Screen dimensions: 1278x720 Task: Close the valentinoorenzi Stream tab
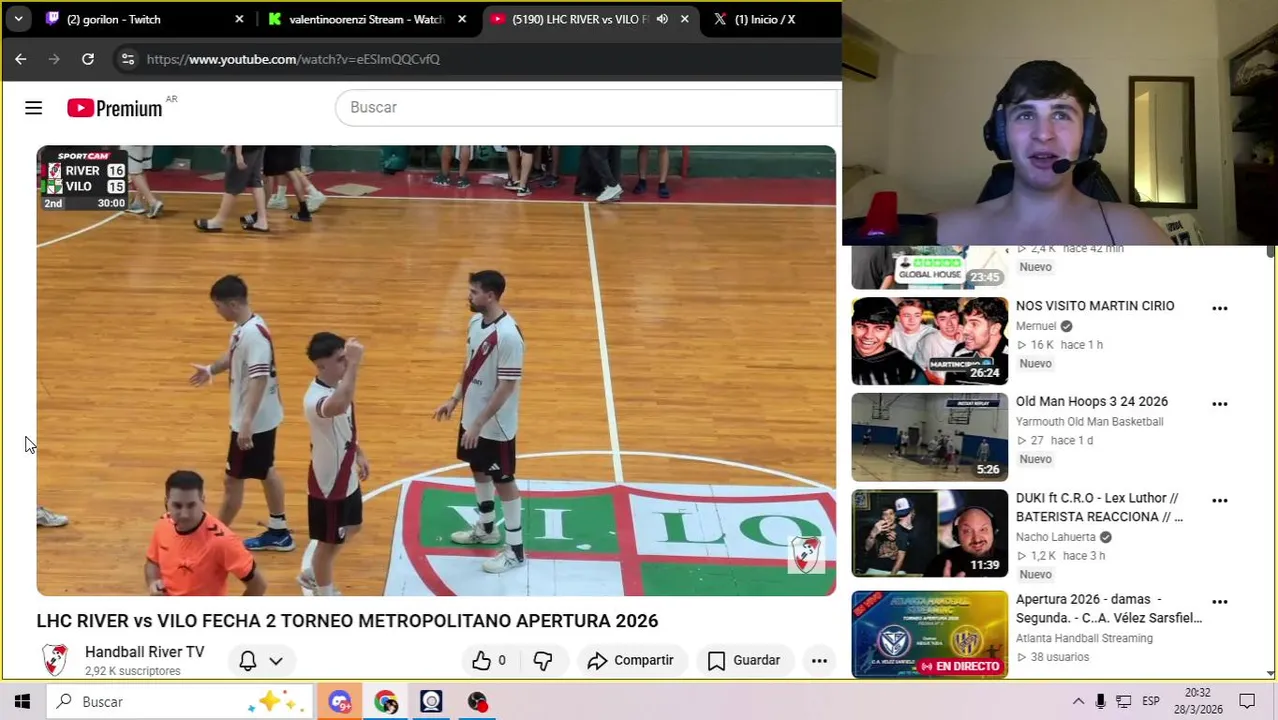pyautogui.click(x=461, y=19)
